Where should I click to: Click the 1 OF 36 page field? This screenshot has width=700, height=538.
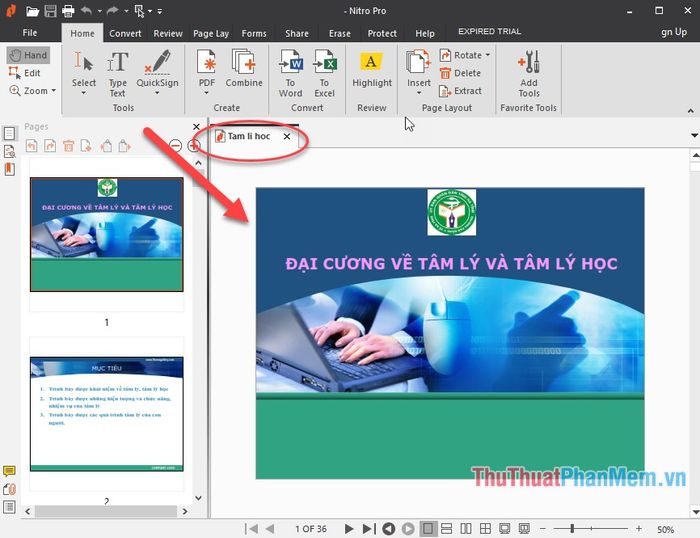(x=311, y=529)
